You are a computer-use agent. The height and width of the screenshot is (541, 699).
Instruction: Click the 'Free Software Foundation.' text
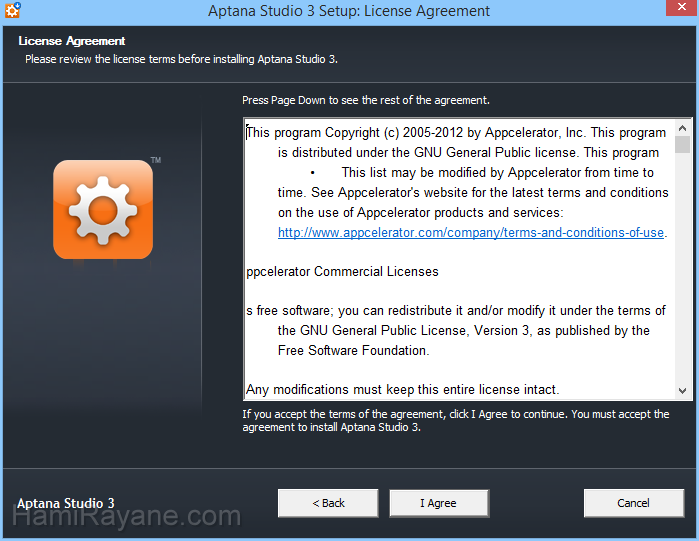[353, 350]
